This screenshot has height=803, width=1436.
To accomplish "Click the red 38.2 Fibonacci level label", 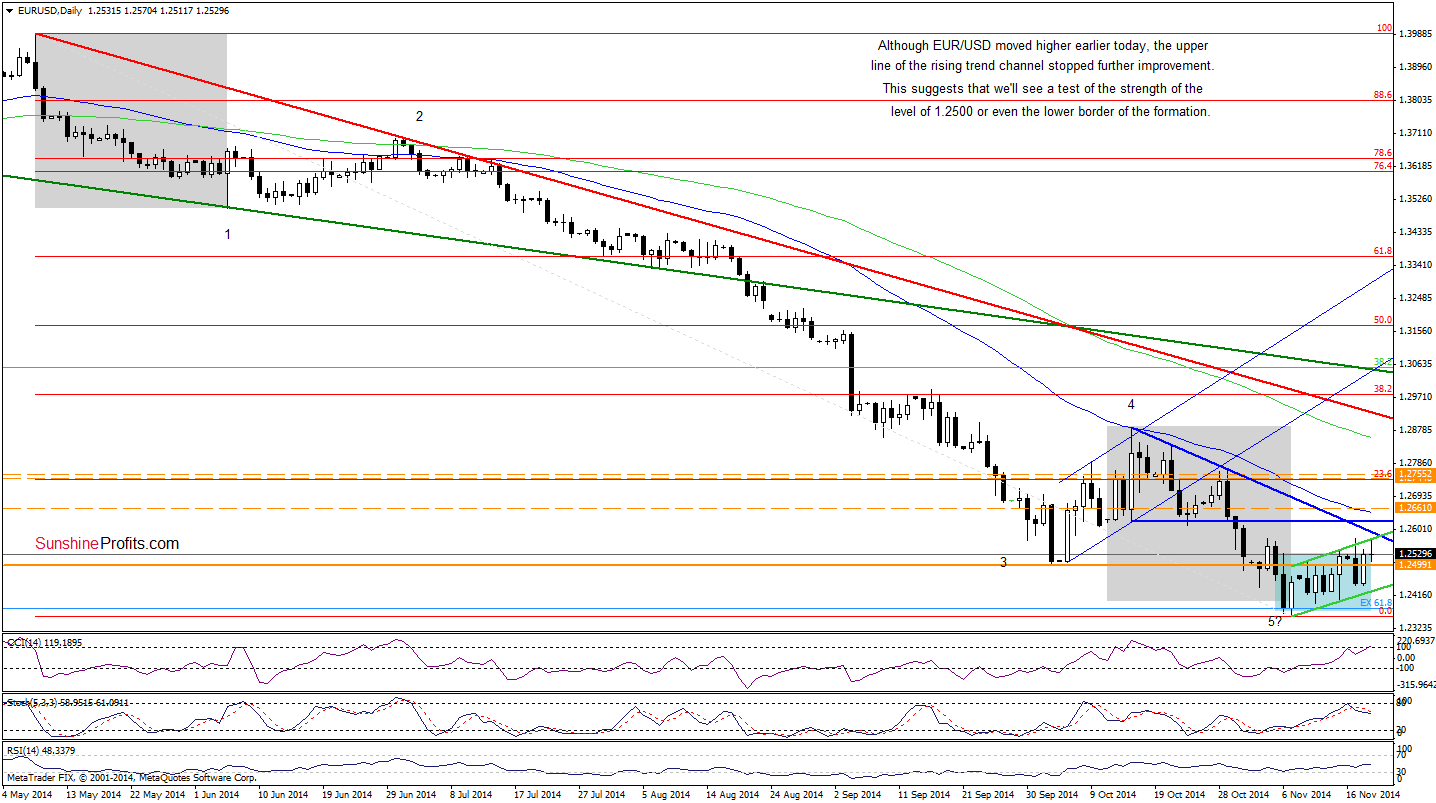I will pyautogui.click(x=1383, y=389).
